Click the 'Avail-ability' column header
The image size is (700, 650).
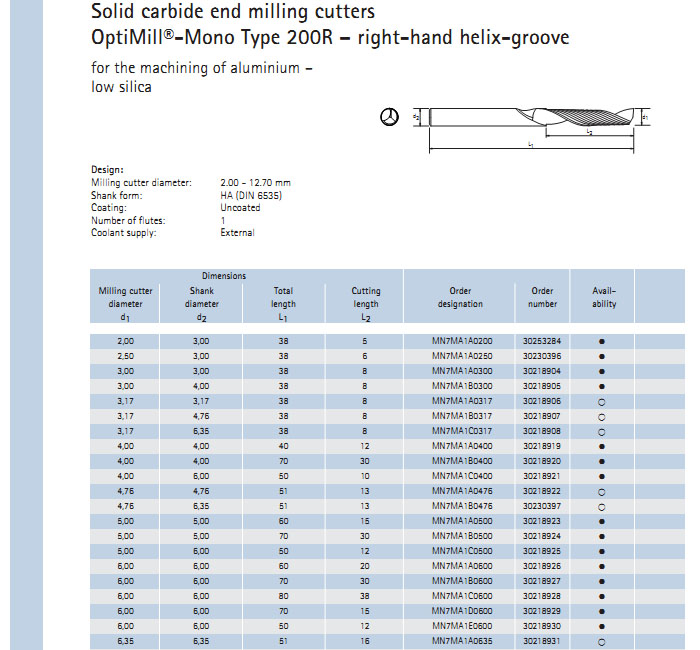604,297
